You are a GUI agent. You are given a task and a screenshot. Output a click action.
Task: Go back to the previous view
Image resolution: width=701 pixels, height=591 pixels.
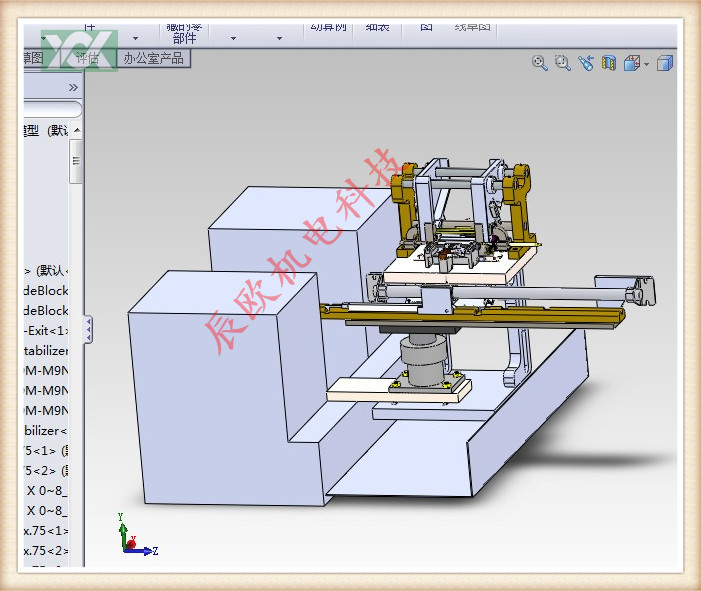pos(586,63)
